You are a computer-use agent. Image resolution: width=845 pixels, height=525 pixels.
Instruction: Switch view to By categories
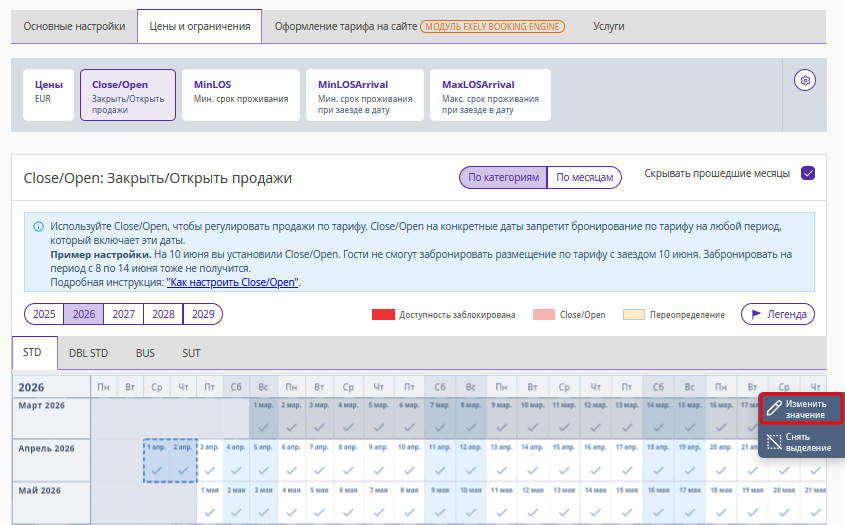(x=504, y=177)
